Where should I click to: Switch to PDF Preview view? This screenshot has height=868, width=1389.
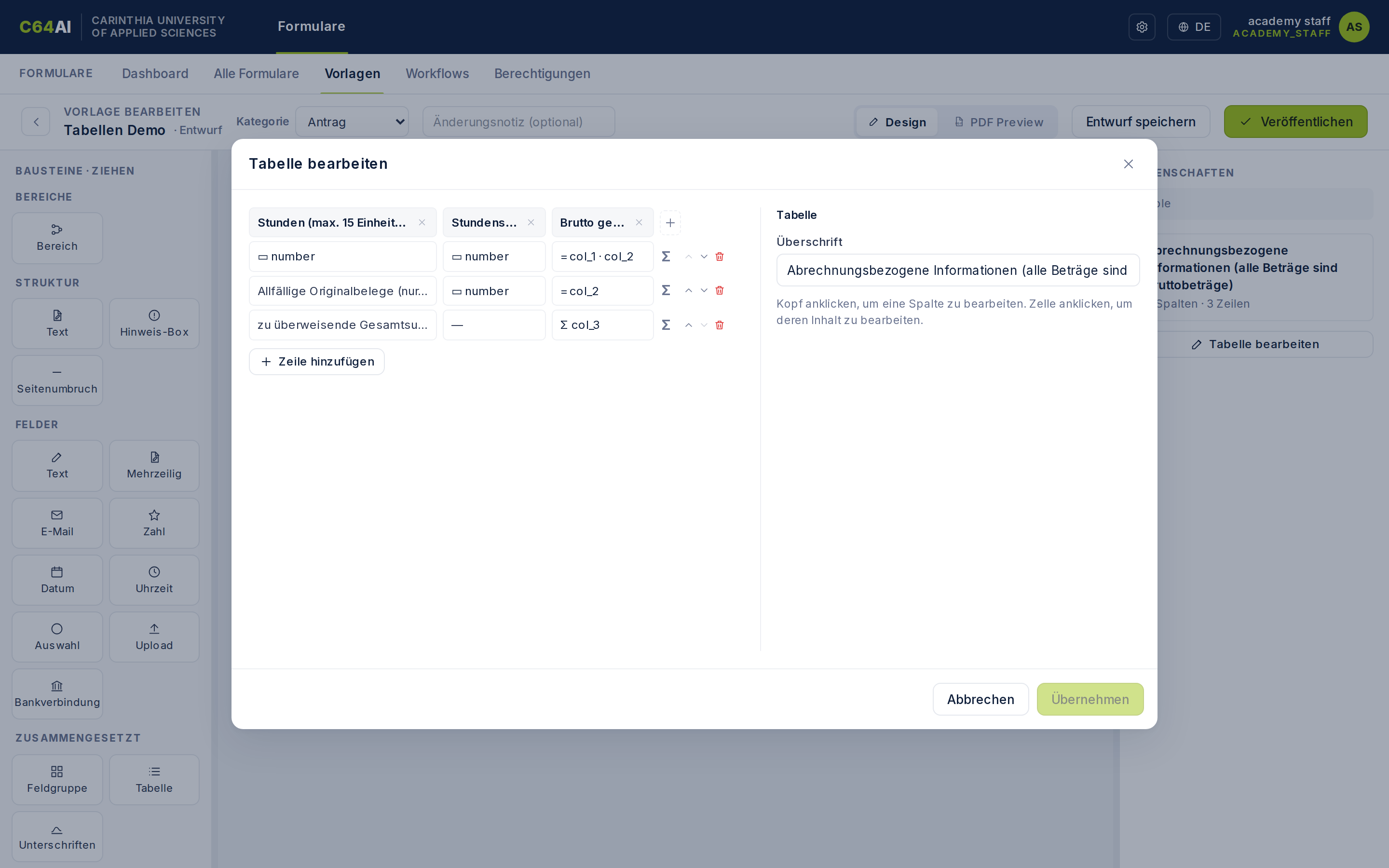[999, 122]
